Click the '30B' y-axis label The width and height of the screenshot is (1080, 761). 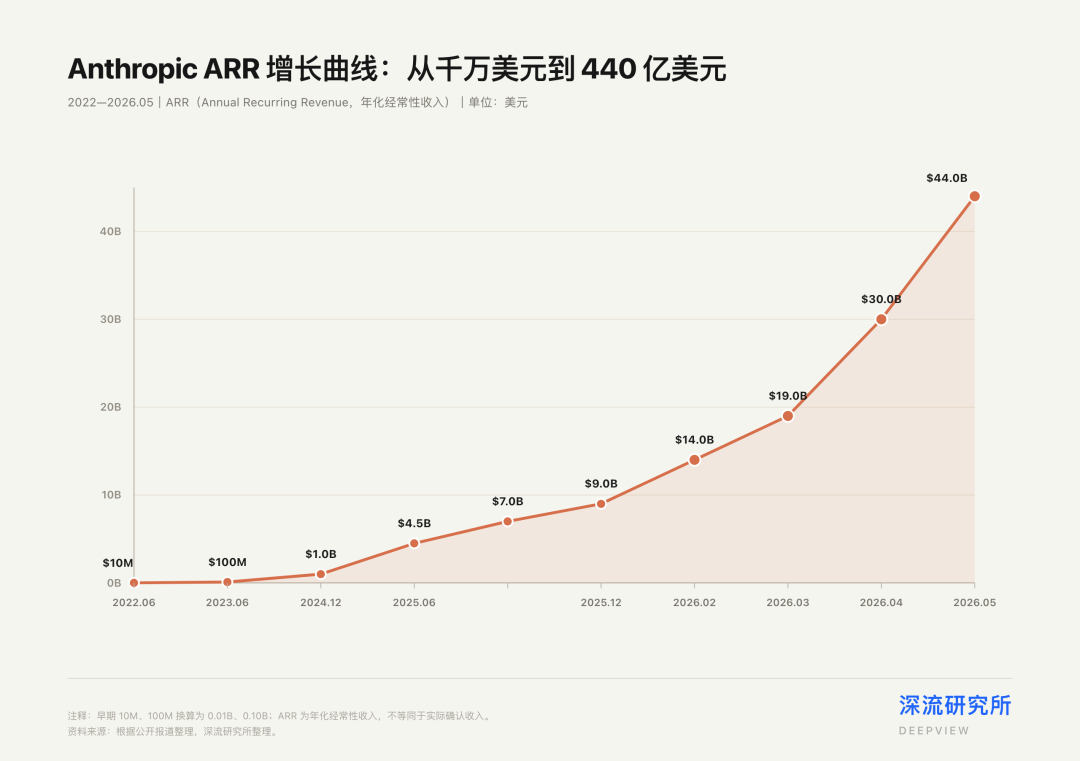click(x=110, y=320)
